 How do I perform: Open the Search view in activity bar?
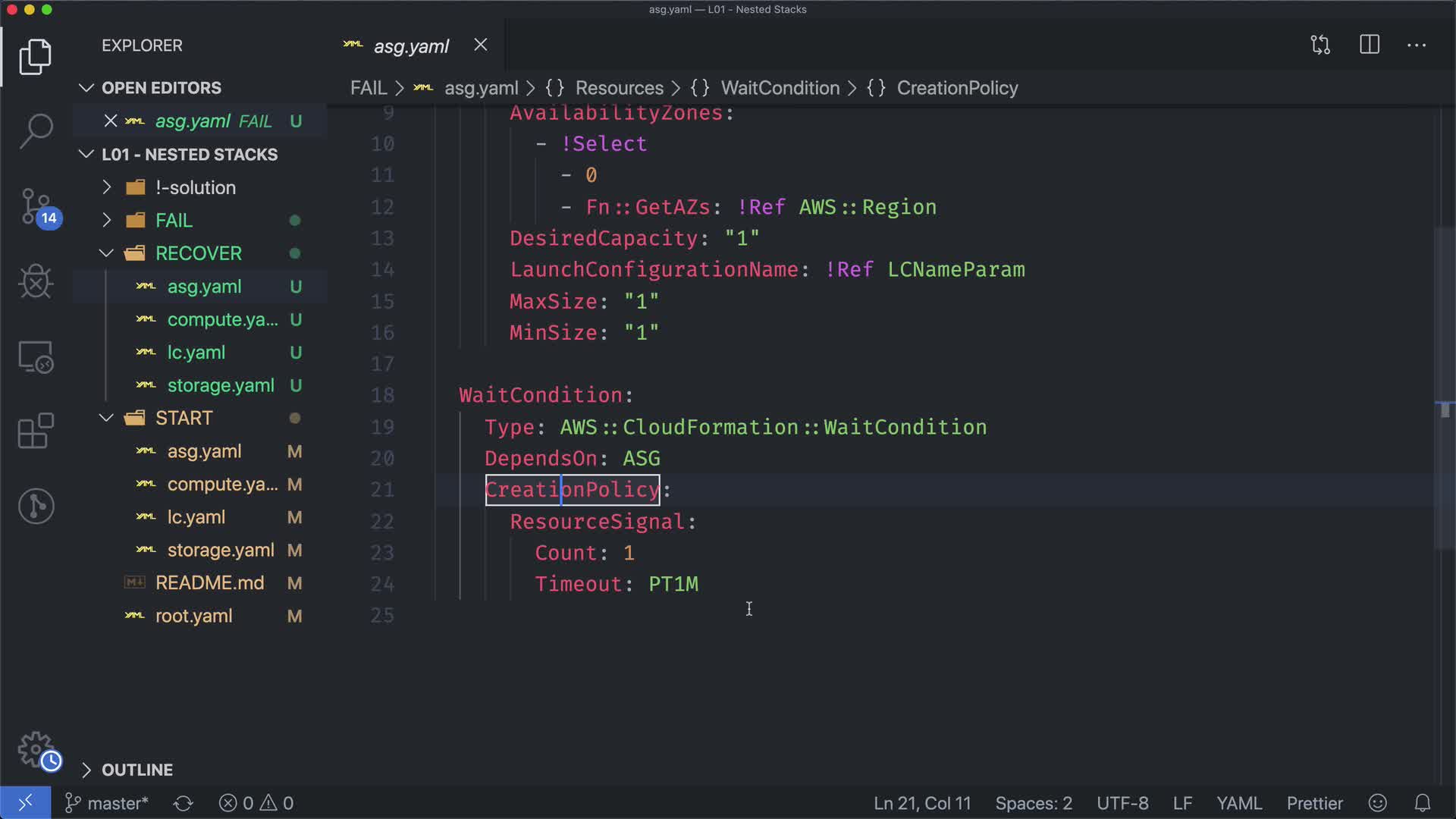[x=36, y=130]
